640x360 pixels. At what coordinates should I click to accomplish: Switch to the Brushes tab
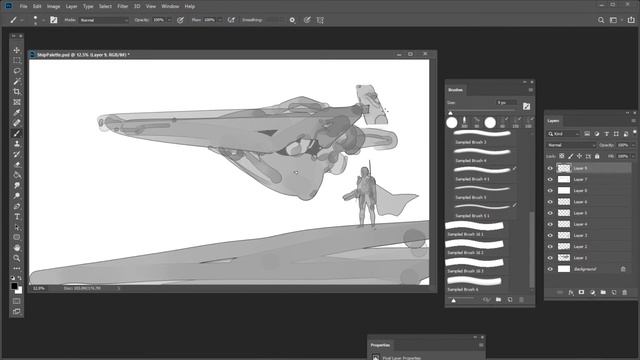click(456, 90)
